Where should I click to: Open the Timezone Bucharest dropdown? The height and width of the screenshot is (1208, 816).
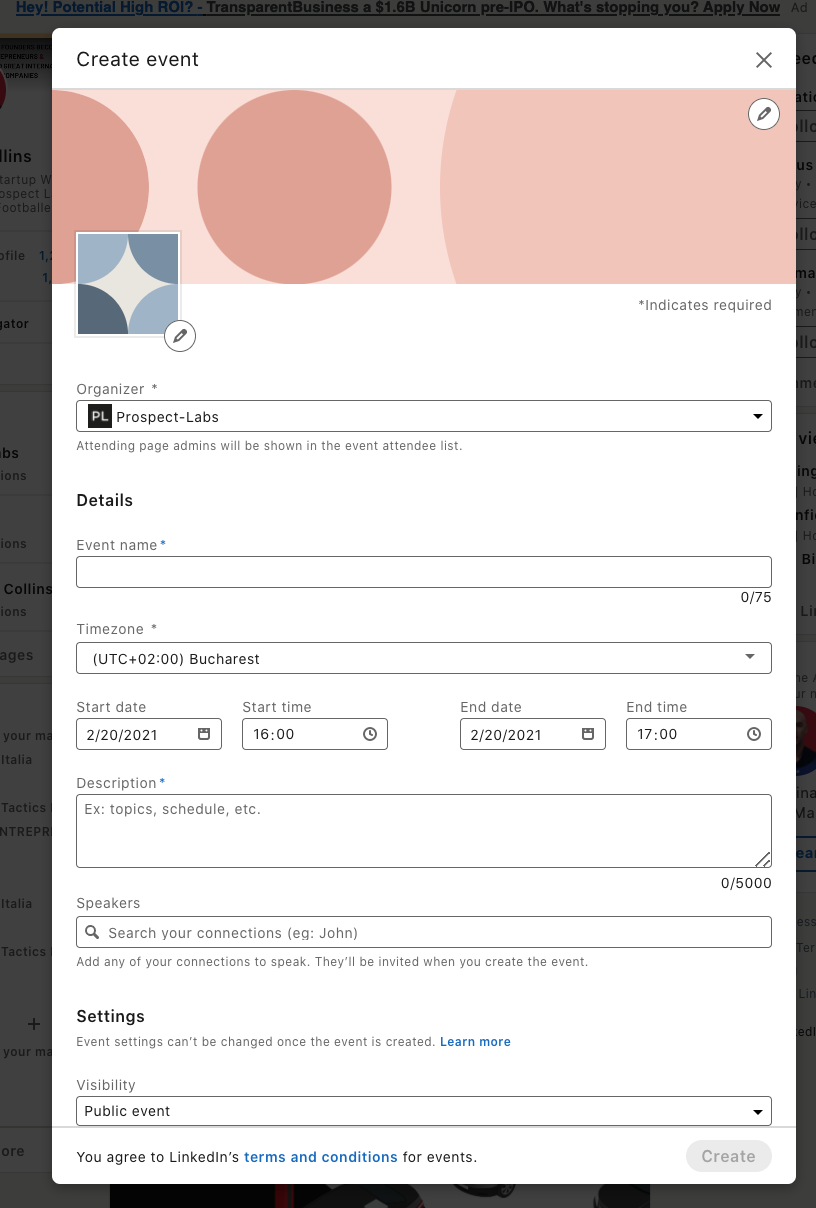[424, 658]
